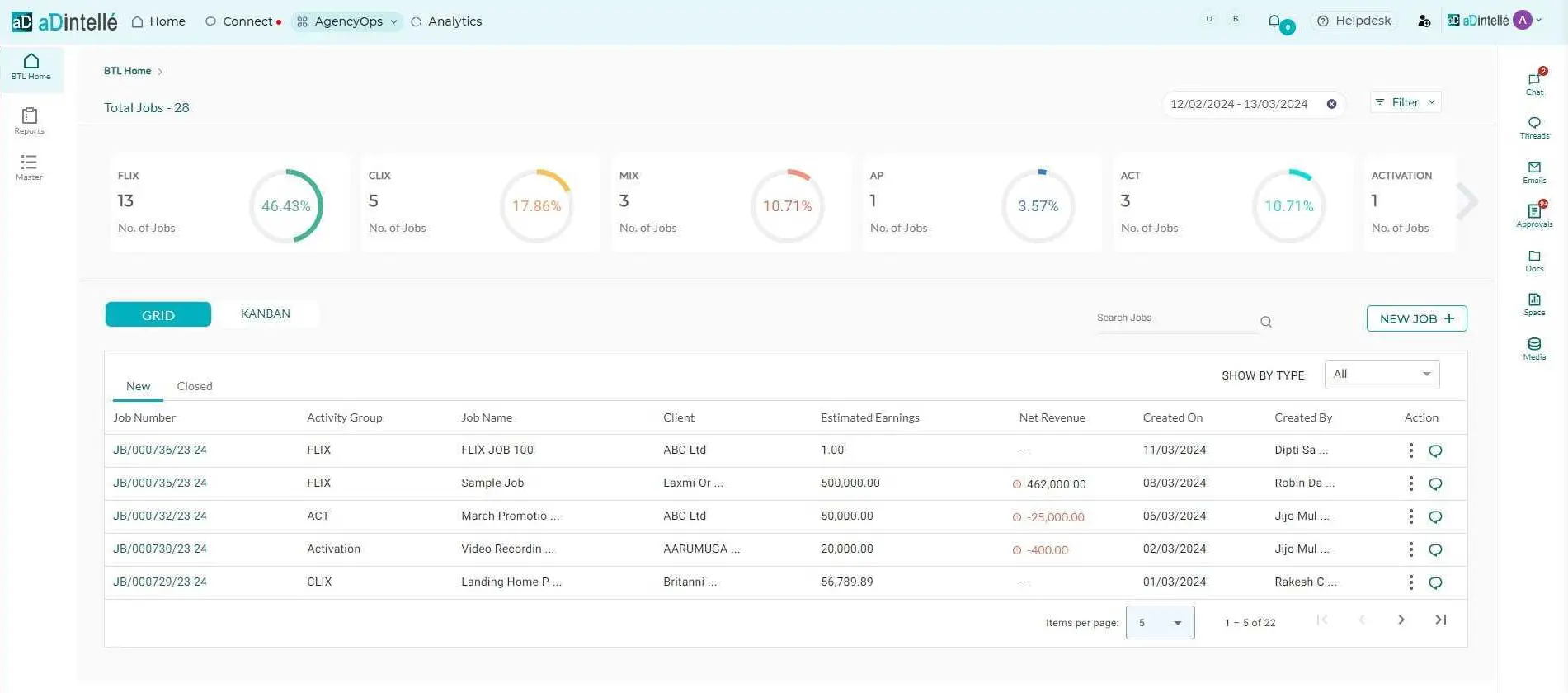Open Chat panel on right sidebar

pos(1534,83)
